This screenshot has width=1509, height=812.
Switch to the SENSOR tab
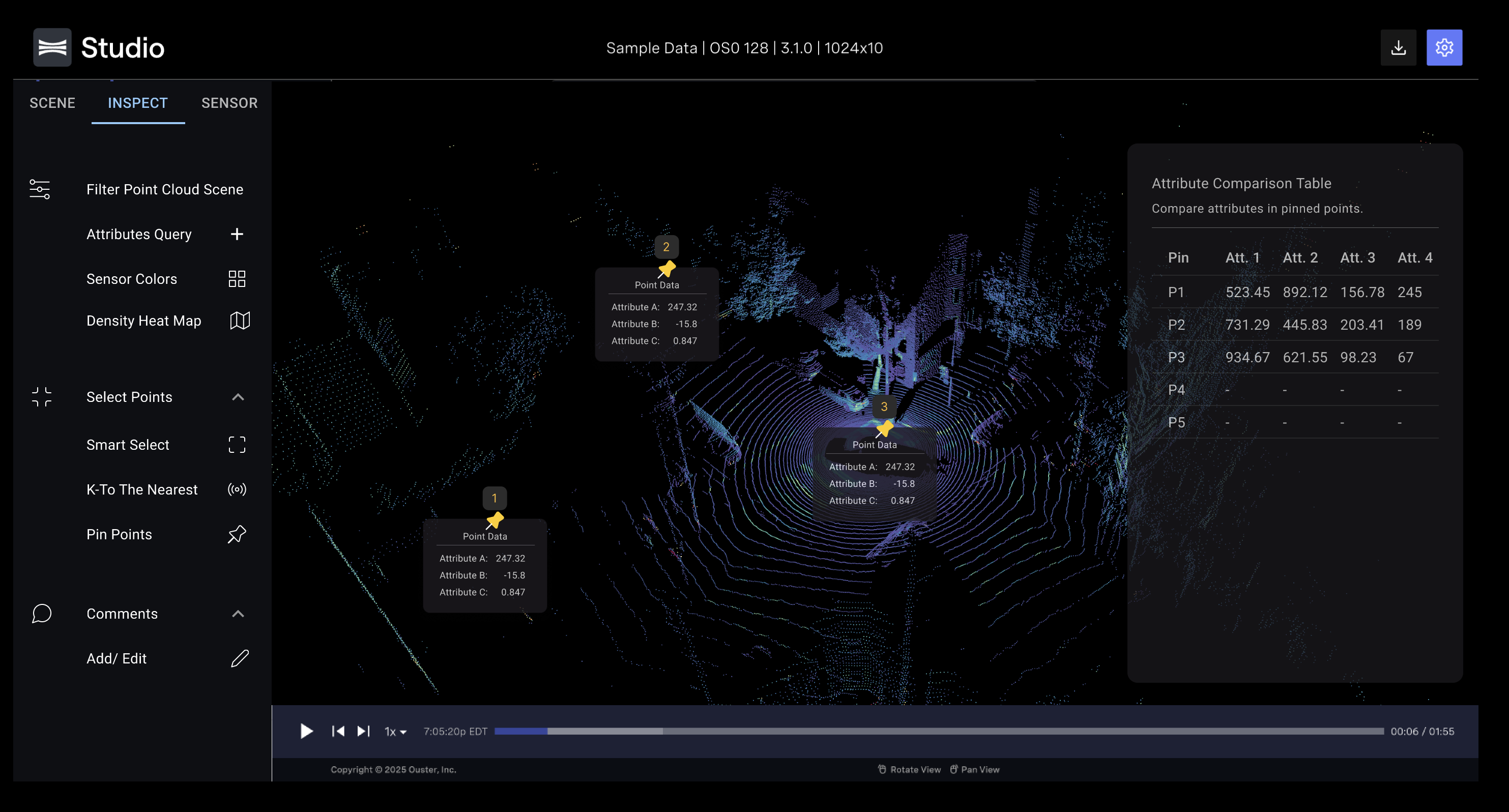(229, 103)
